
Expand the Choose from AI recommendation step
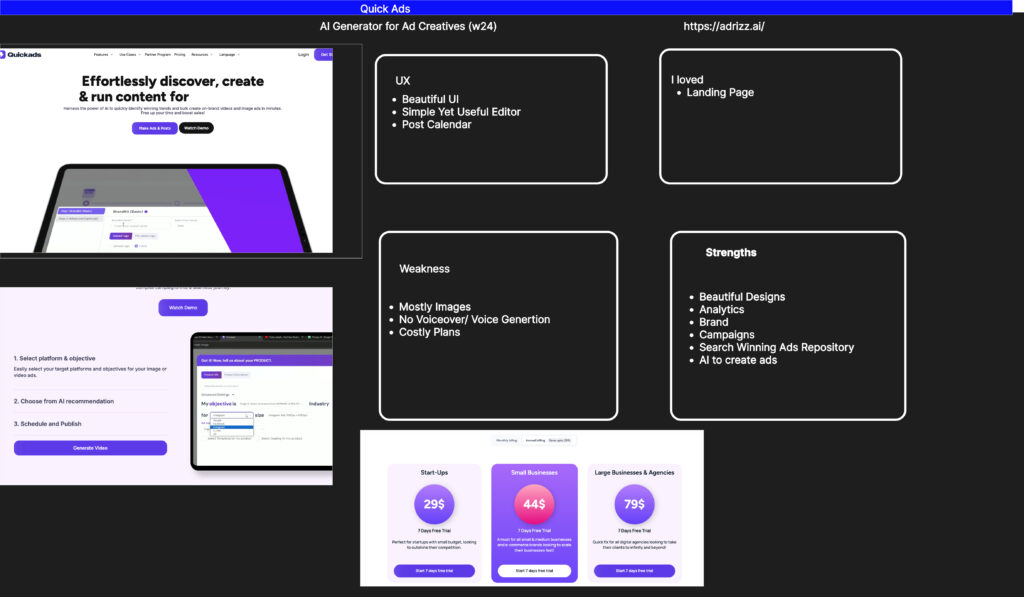point(64,401)
